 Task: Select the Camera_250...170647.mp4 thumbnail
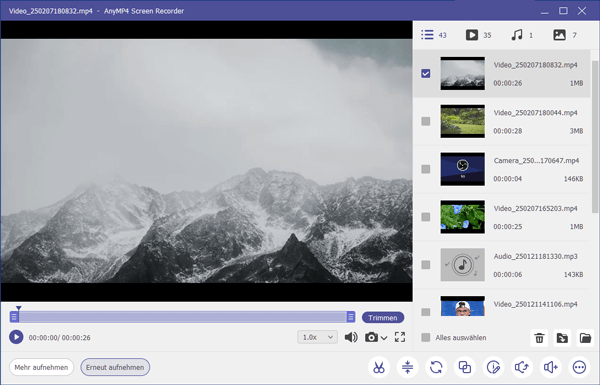pyautogui.click(x=462, y=169)
